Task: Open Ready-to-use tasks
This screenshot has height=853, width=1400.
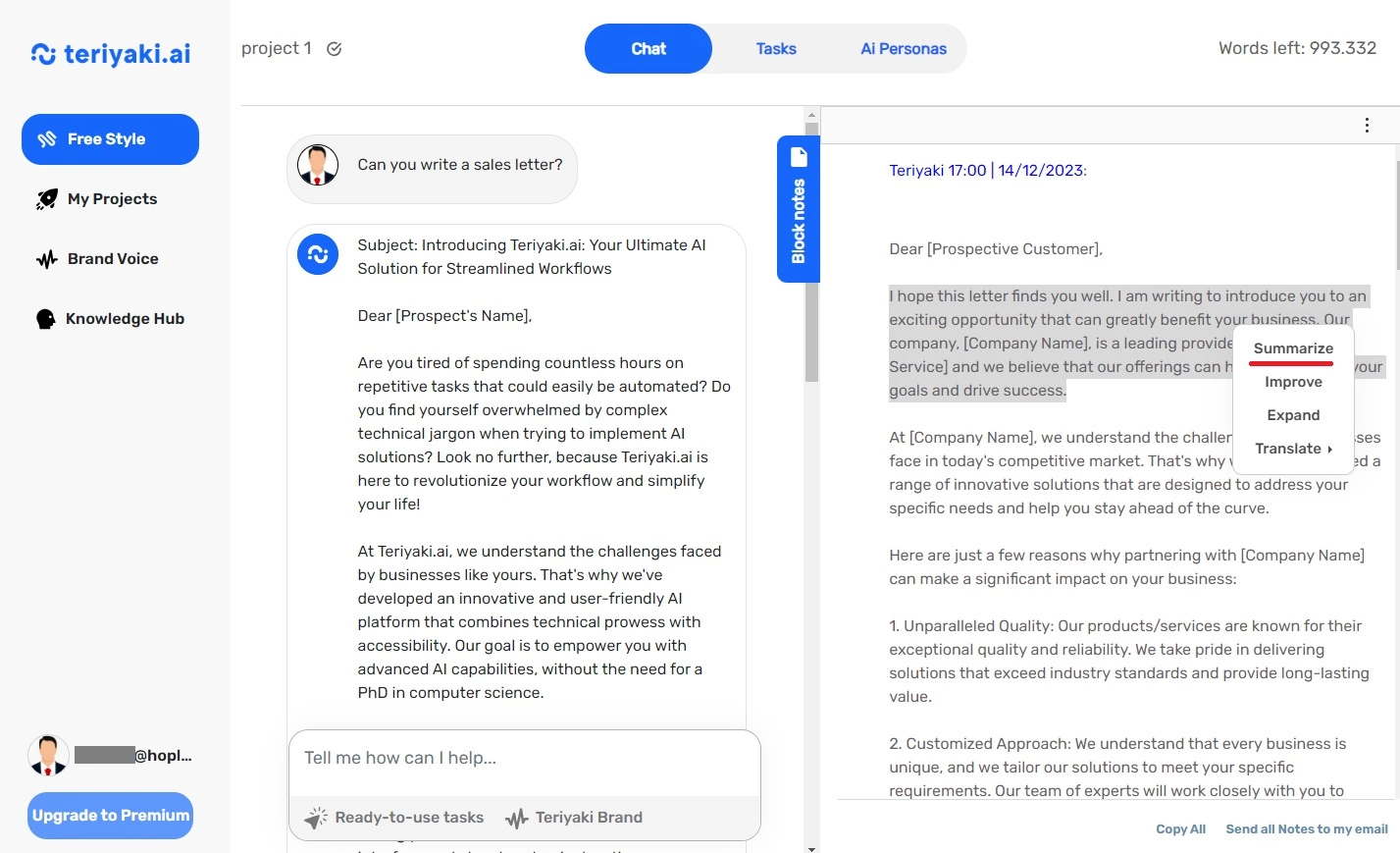Action: point(394,818)
